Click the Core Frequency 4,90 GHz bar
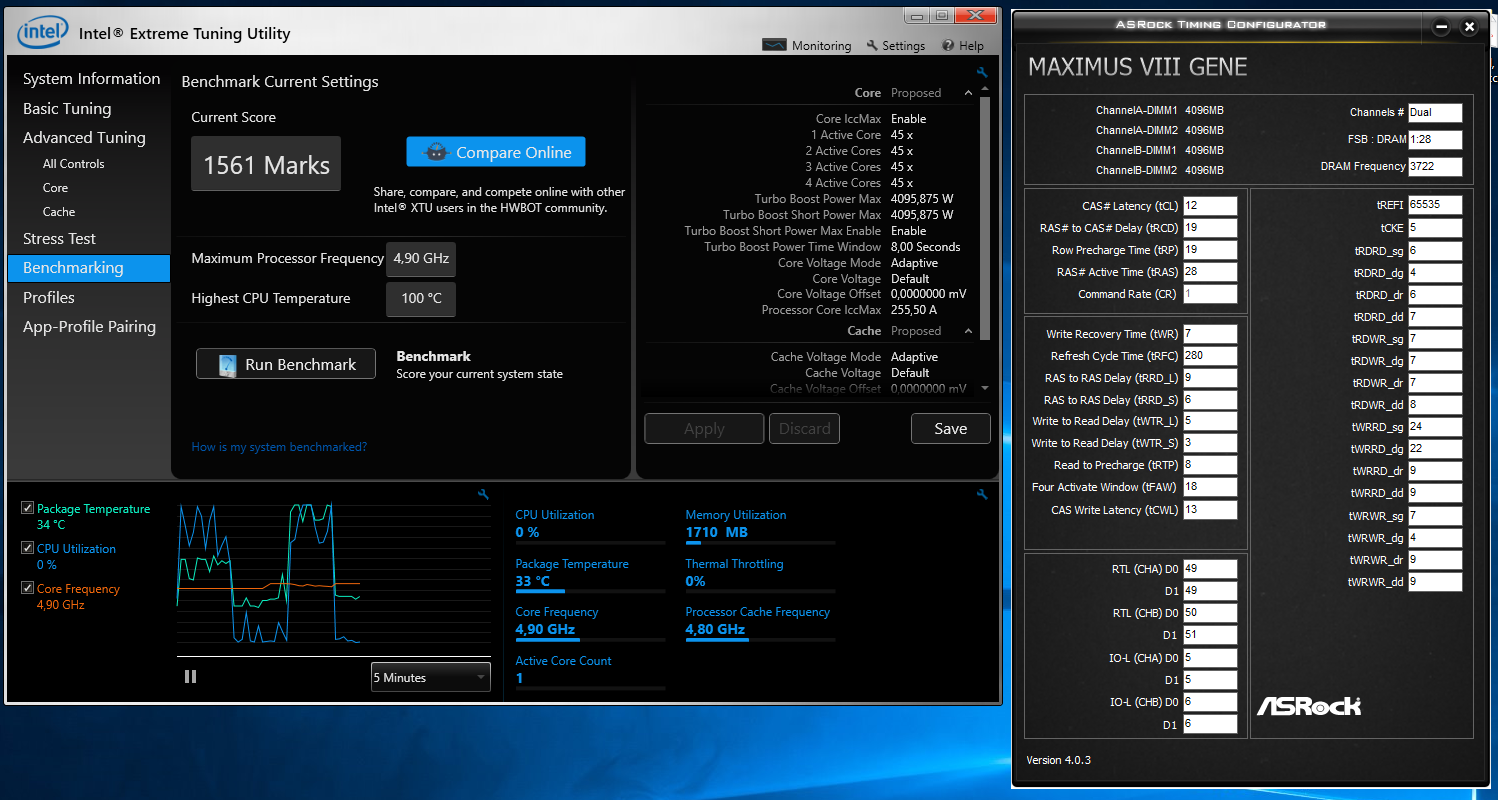Viewport: 1498px width, 800px height. pyautogui.click(x=590, y=640)
